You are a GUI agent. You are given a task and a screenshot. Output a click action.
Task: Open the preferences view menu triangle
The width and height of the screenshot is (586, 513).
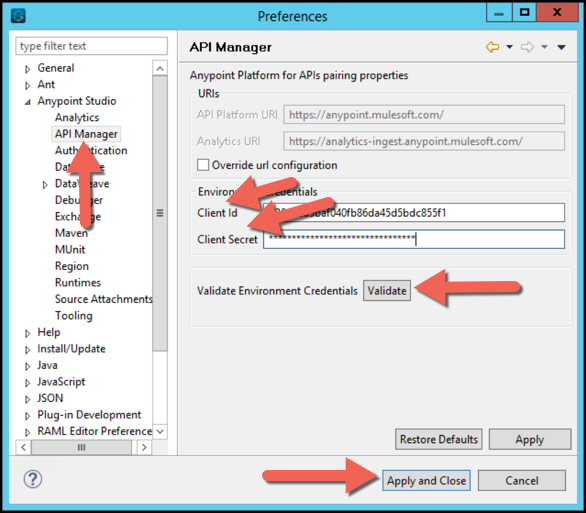tap(561, 47)
